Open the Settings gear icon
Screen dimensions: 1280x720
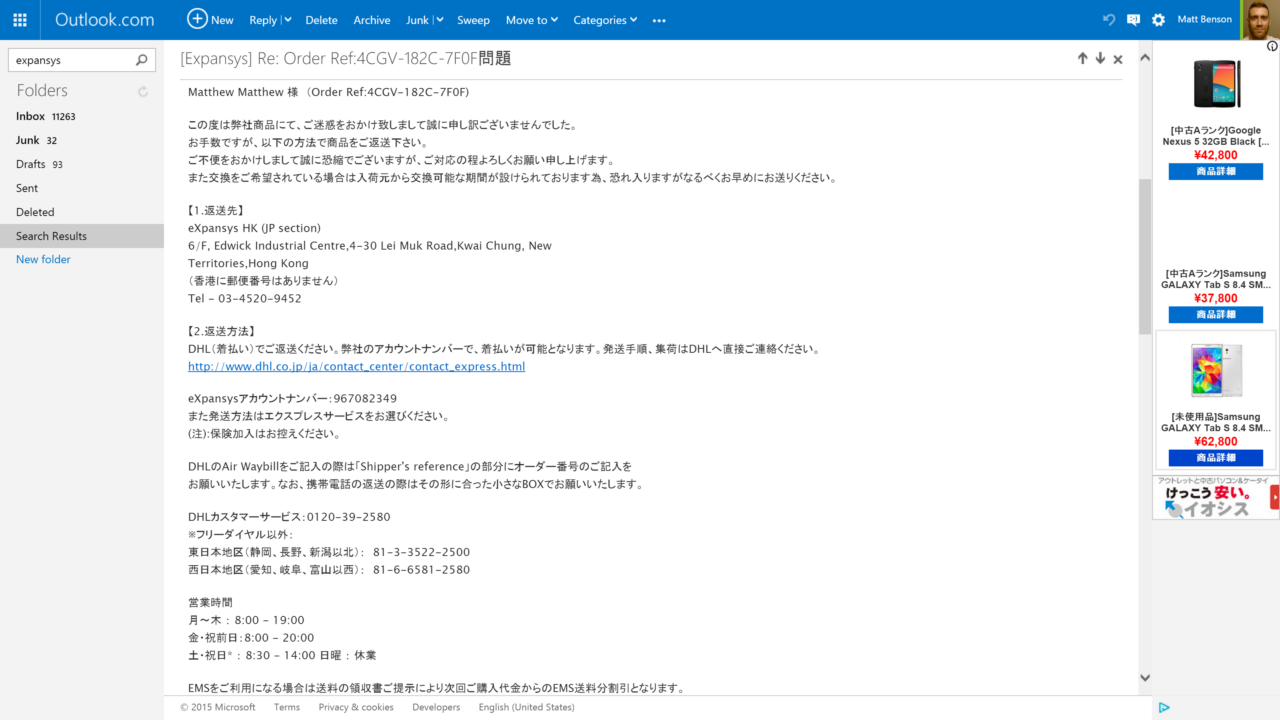click(x=1158, y=19)
